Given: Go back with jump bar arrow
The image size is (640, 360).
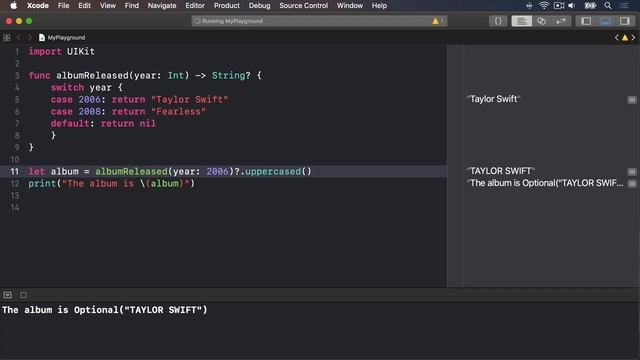Looking at the screenshot, I should tap(18, 38).
